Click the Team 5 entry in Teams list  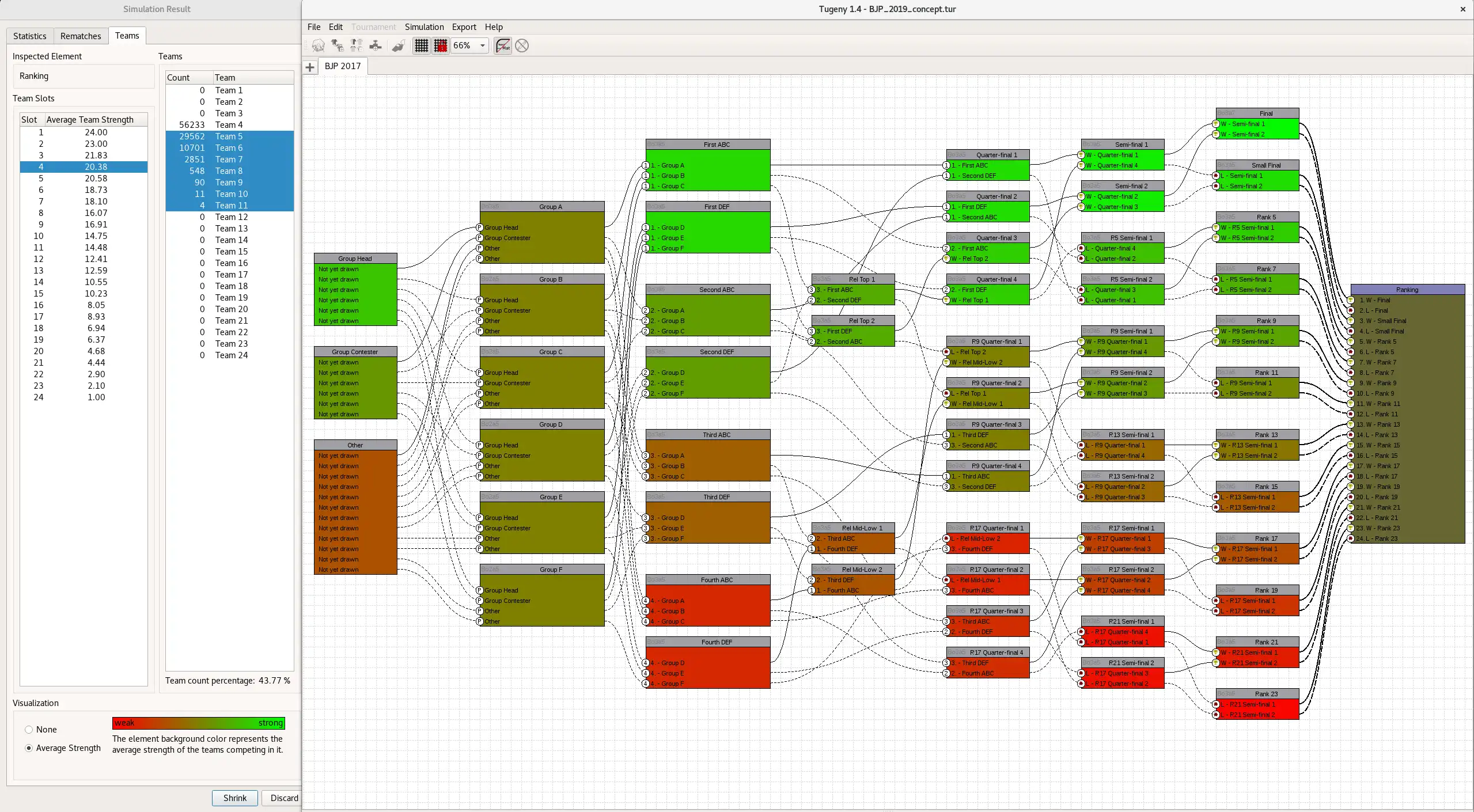tap(228, 136)
